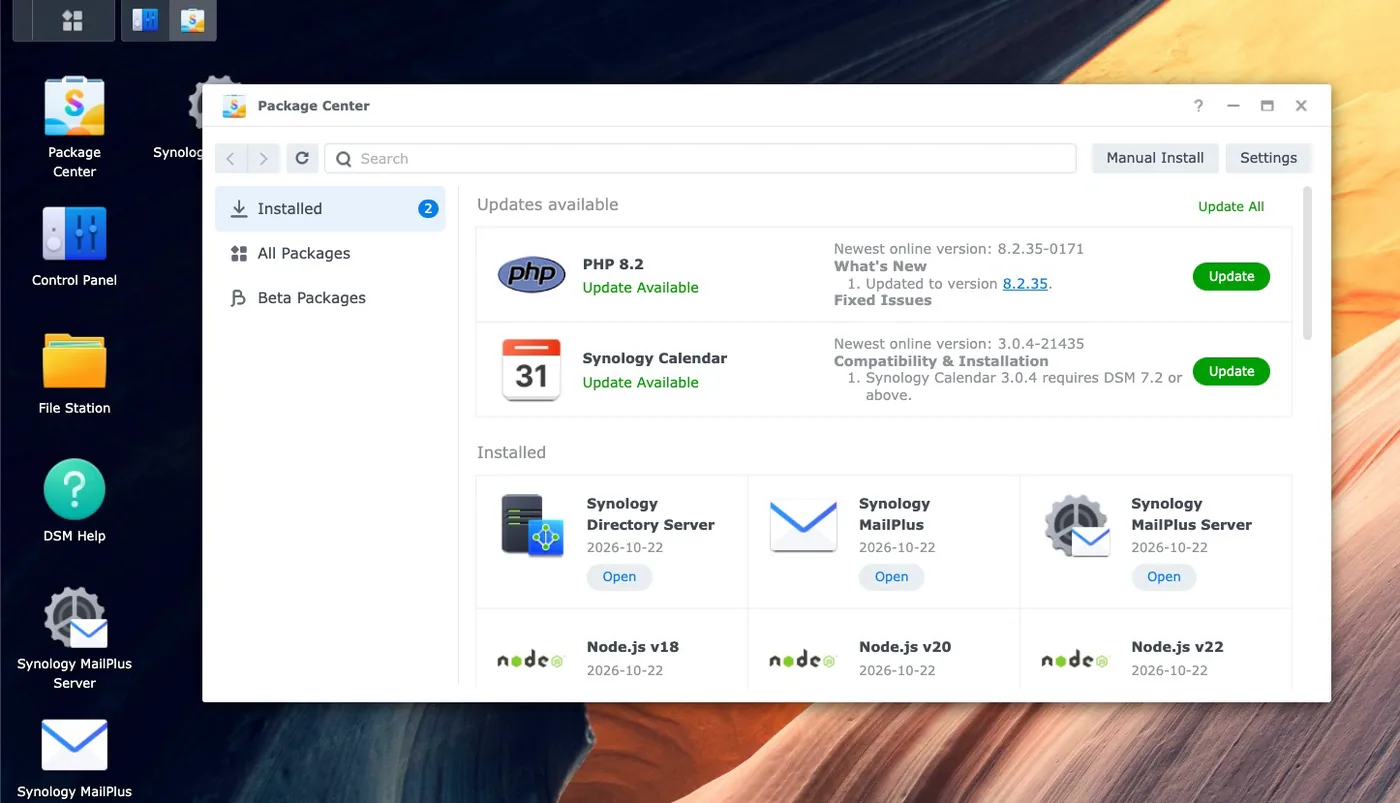Go forward with the right arrow button
The width and height of the screenshot is (1400, 803).
click(x=263, y=158)
